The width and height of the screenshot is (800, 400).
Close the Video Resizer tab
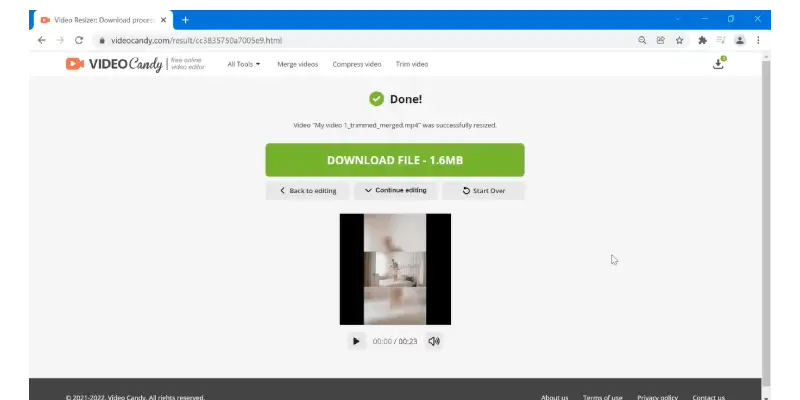click(x=163, y=20)
